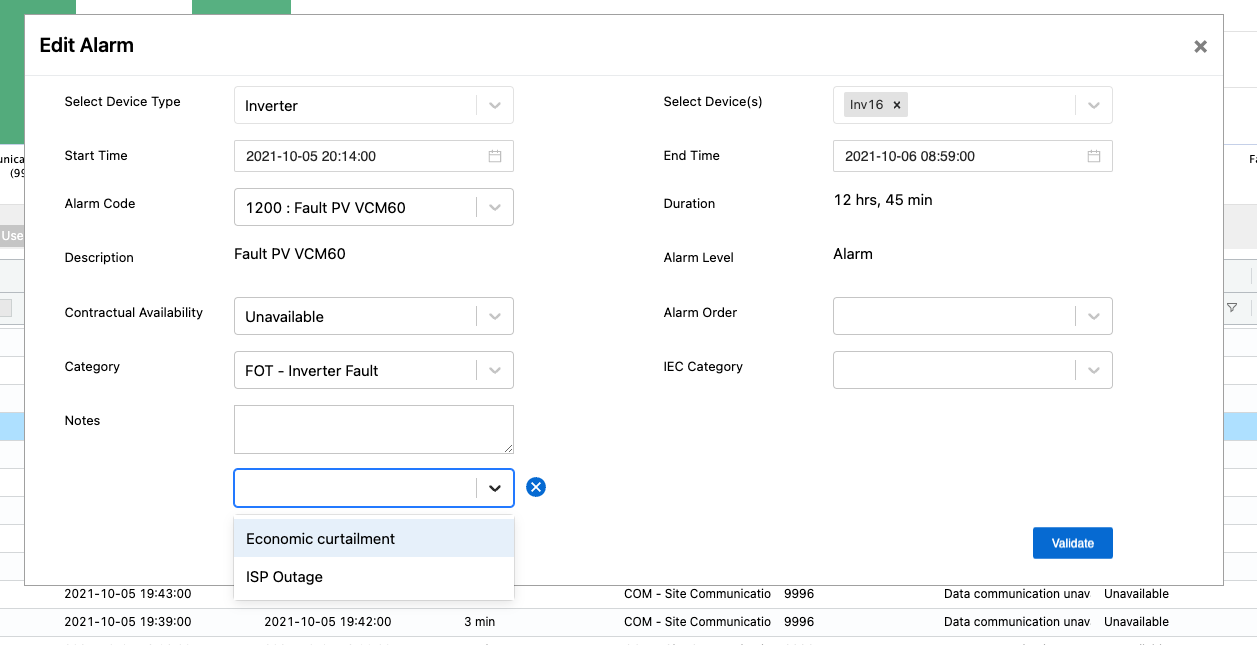1257x645 pixels.
Task: Click the Unavailable value in Contractual Availability
Action: click(285, 317)
